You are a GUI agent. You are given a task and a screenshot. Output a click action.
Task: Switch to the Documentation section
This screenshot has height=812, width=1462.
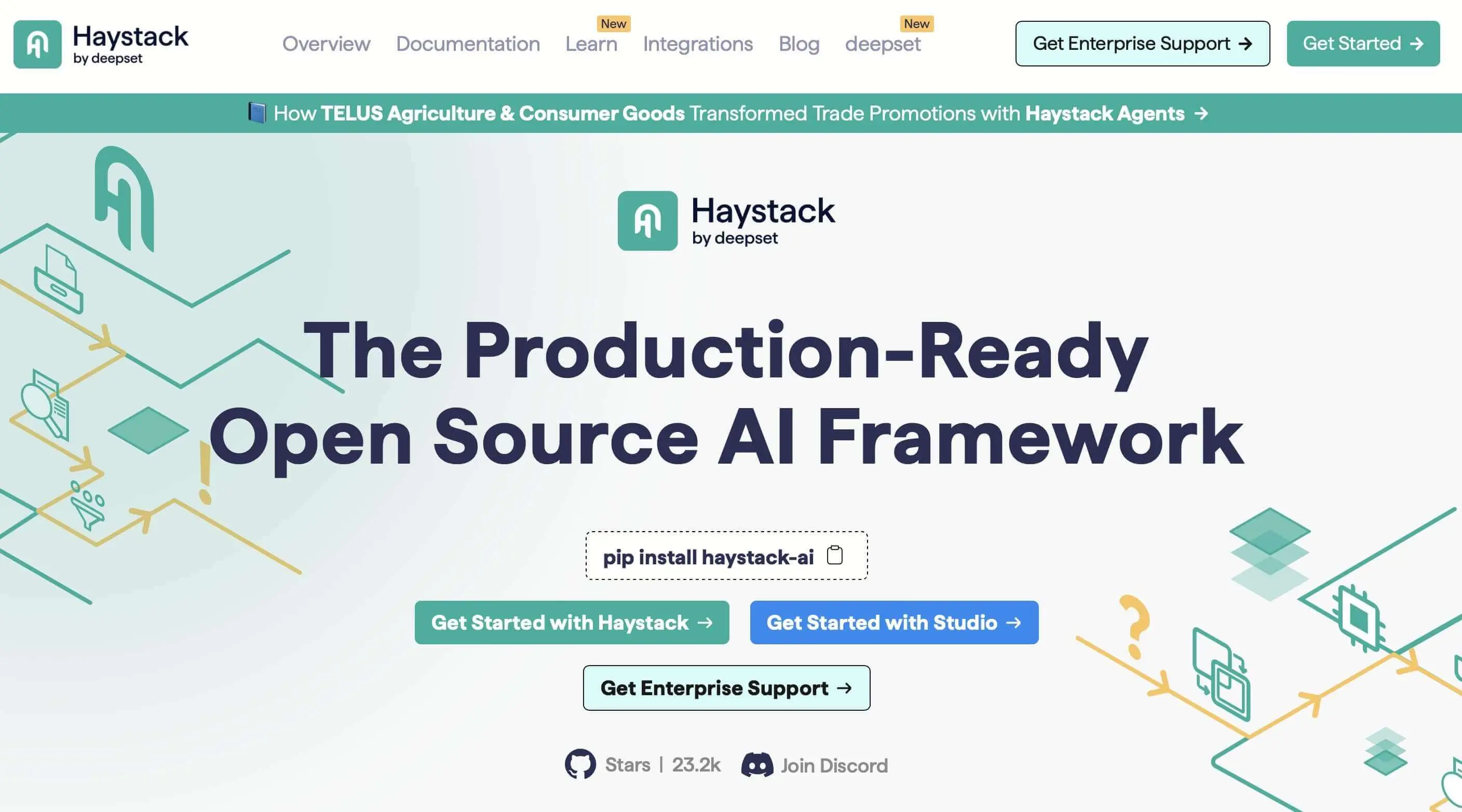click(x=468, y=44)
